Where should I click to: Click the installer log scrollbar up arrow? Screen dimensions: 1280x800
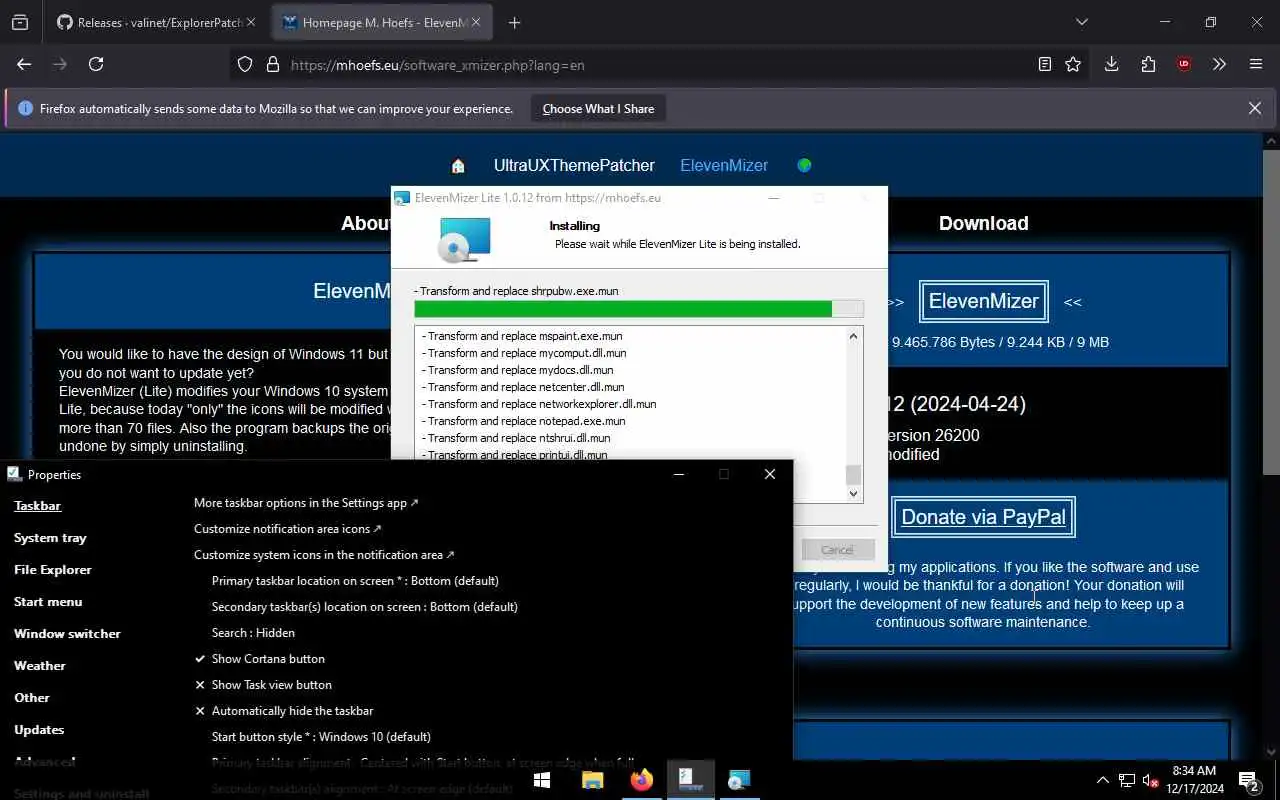853,336
